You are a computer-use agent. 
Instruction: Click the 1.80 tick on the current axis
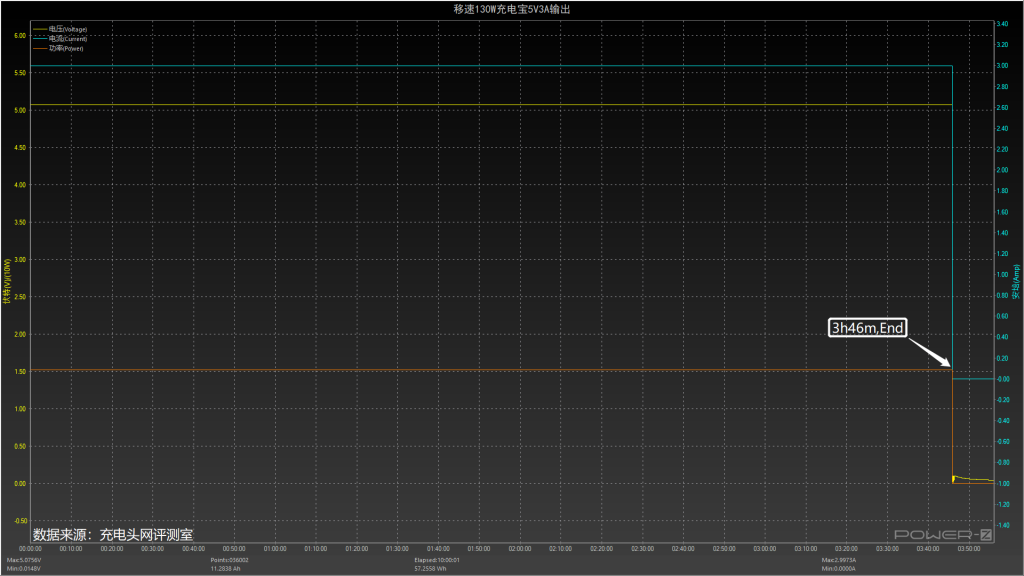pos(1002,191)
